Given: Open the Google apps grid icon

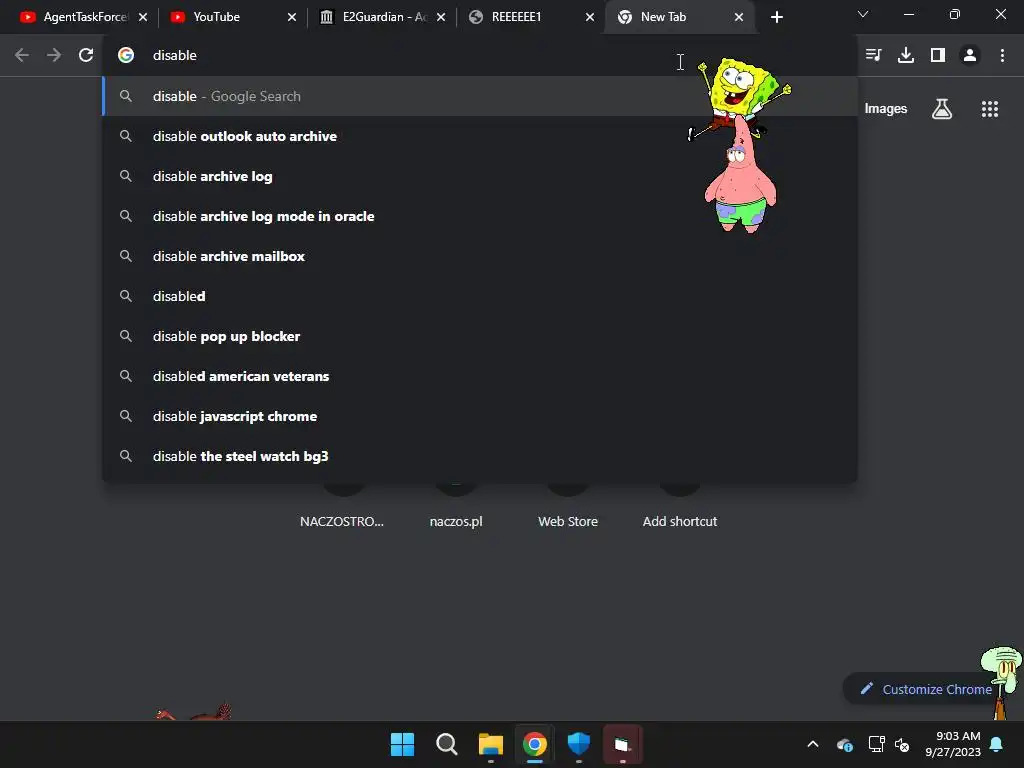Looking at the screenshot, I should click(x=989, y=108).
